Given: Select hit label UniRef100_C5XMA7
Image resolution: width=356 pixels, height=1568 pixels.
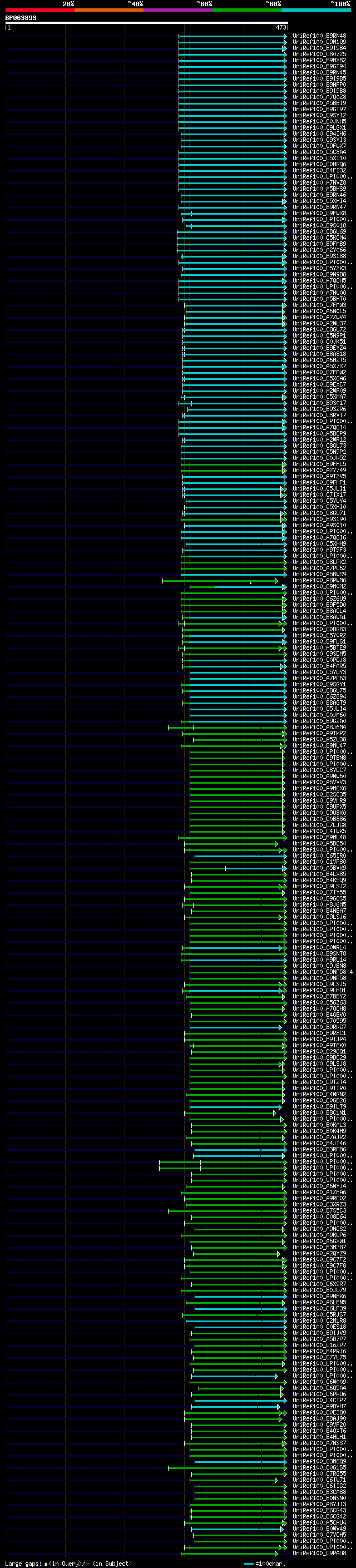Looking at the screenshot, I should coord(319,397).
